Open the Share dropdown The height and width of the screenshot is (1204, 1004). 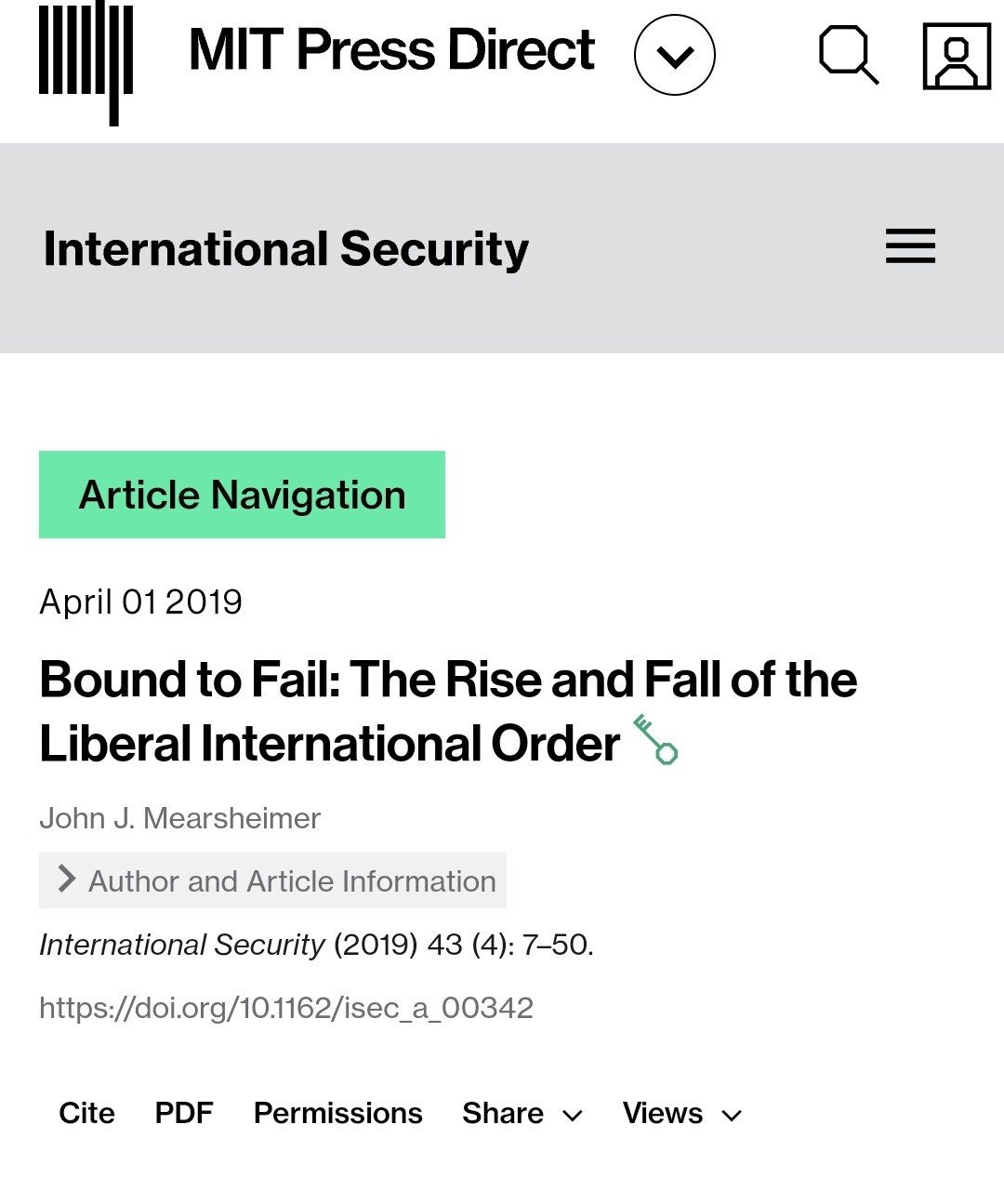tap(522, 1113)
